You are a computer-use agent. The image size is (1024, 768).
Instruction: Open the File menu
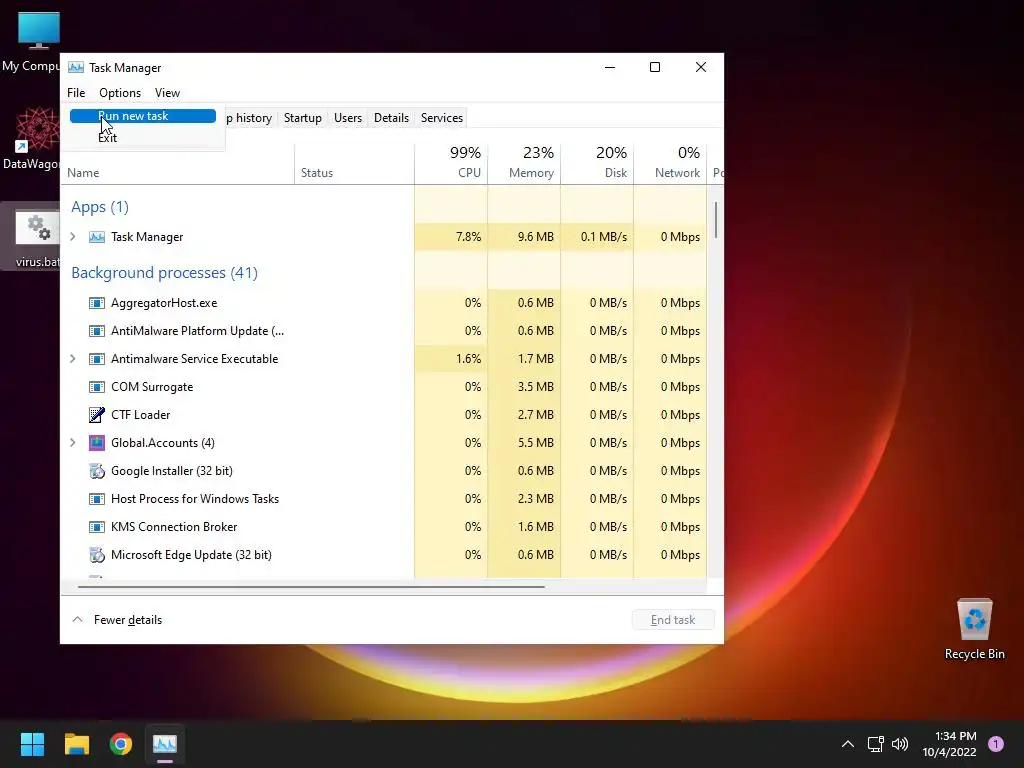(x=76, y=93)
